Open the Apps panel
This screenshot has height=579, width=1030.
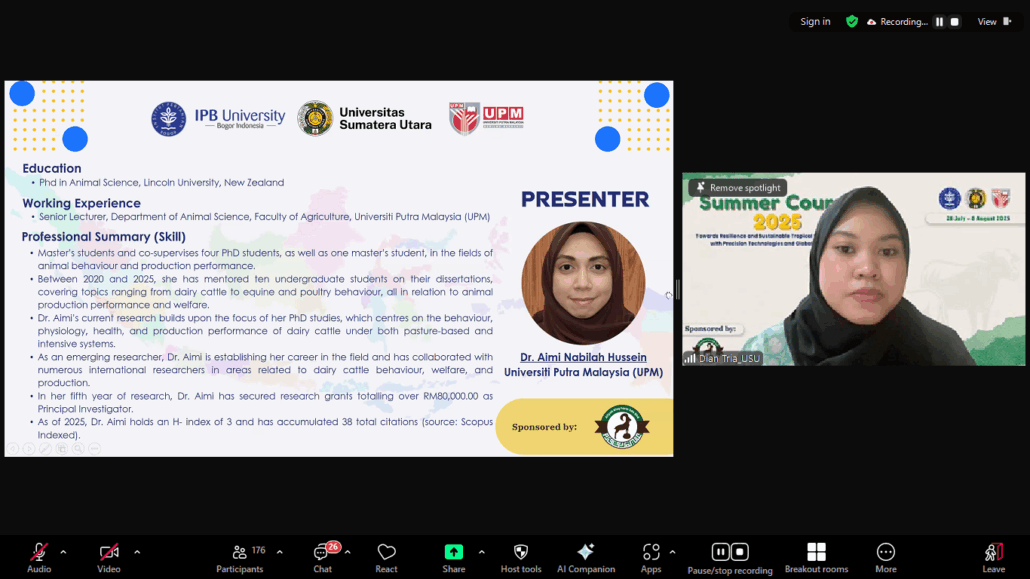coord(651,553)
